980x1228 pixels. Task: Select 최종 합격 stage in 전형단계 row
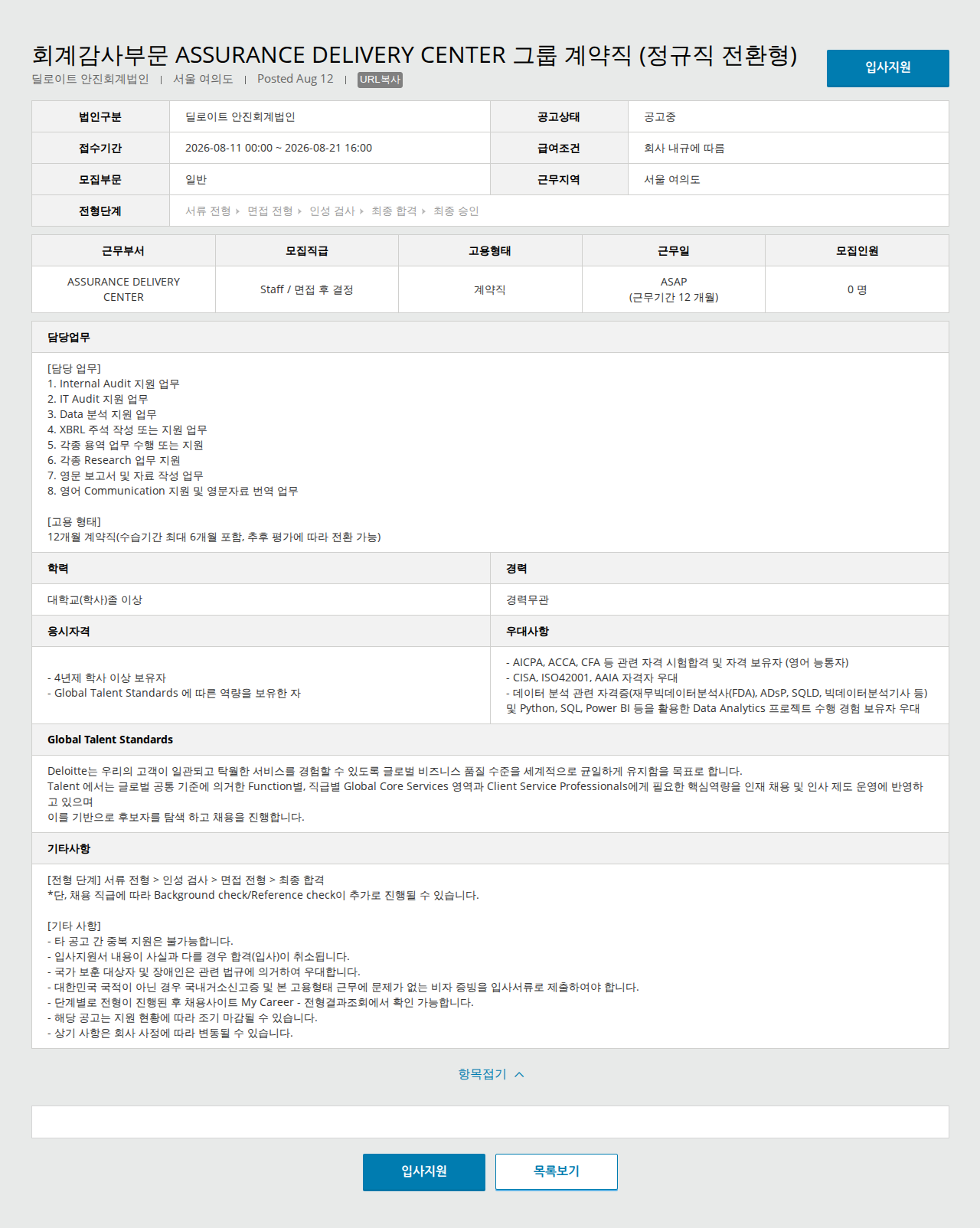[x=394, y=211]
